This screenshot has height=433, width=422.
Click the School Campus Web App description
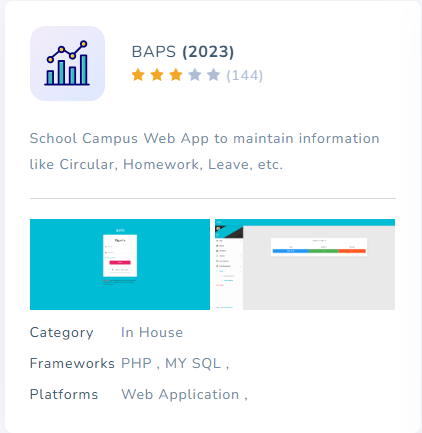tap(204, 151)
